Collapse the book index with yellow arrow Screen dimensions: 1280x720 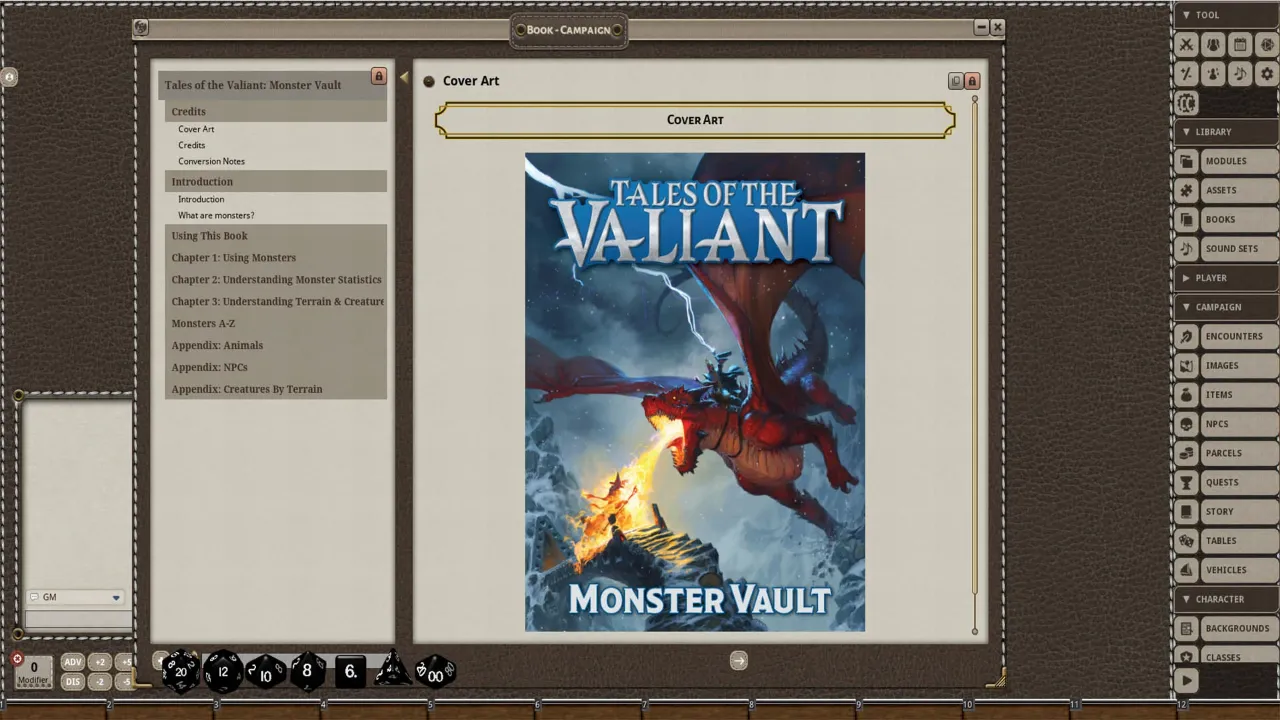click(x=404, y=77)
